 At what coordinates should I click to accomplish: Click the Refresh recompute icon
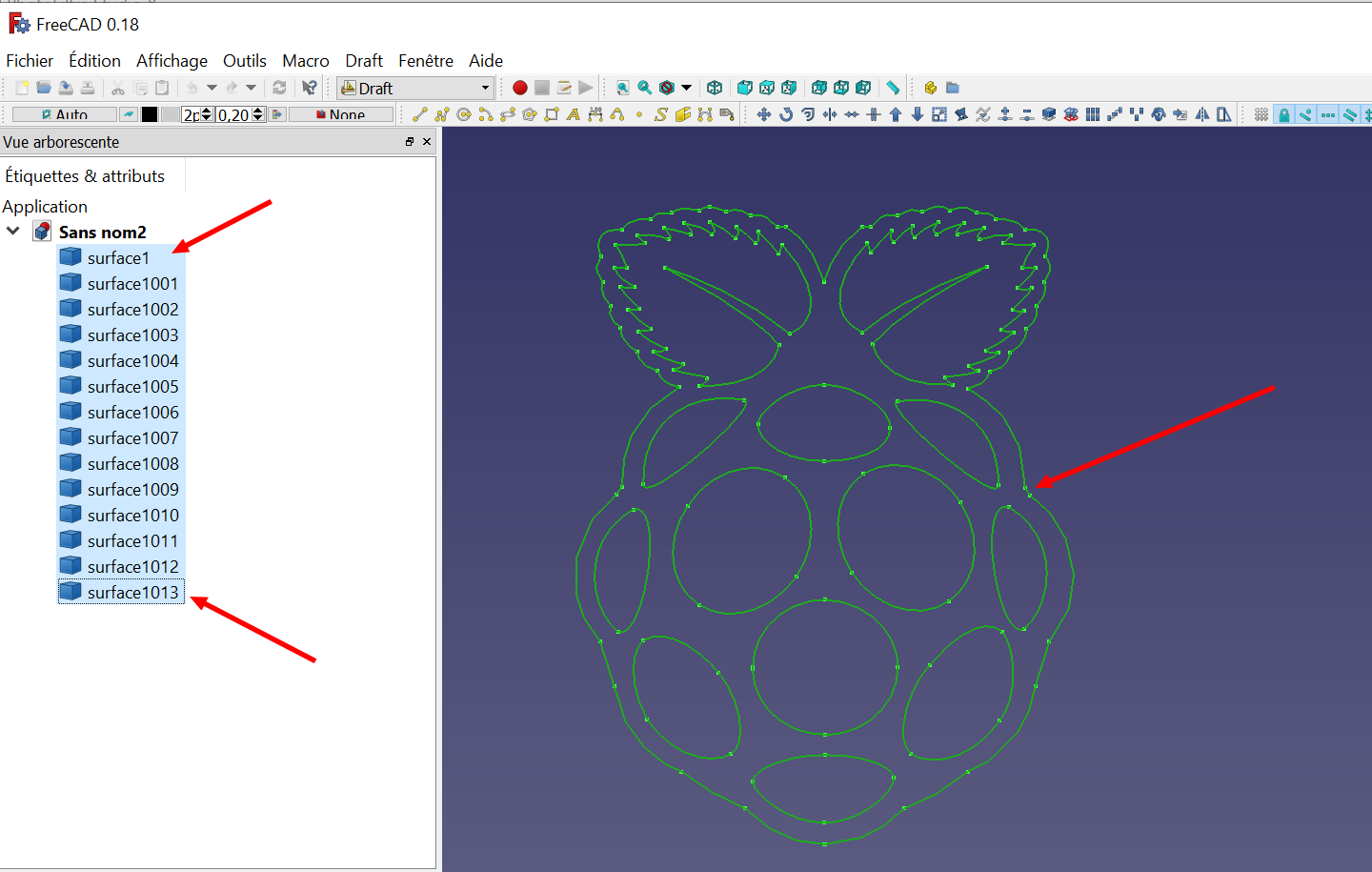point(279,88)
